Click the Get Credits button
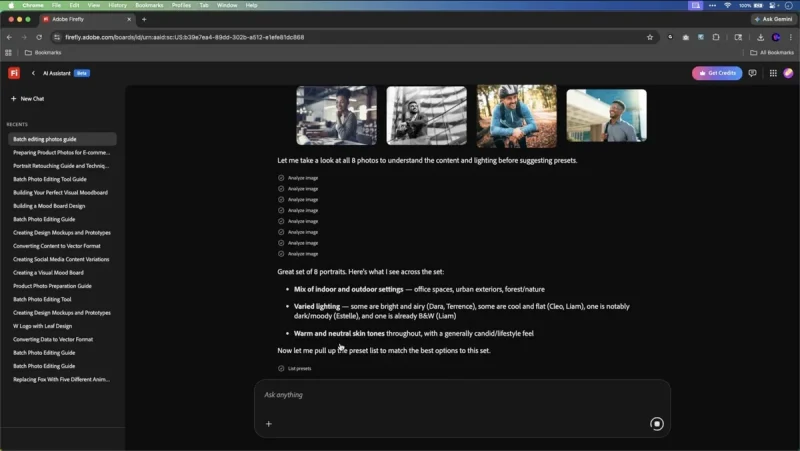The width and height of the screenshot is (800, 451). pos(717,73)
